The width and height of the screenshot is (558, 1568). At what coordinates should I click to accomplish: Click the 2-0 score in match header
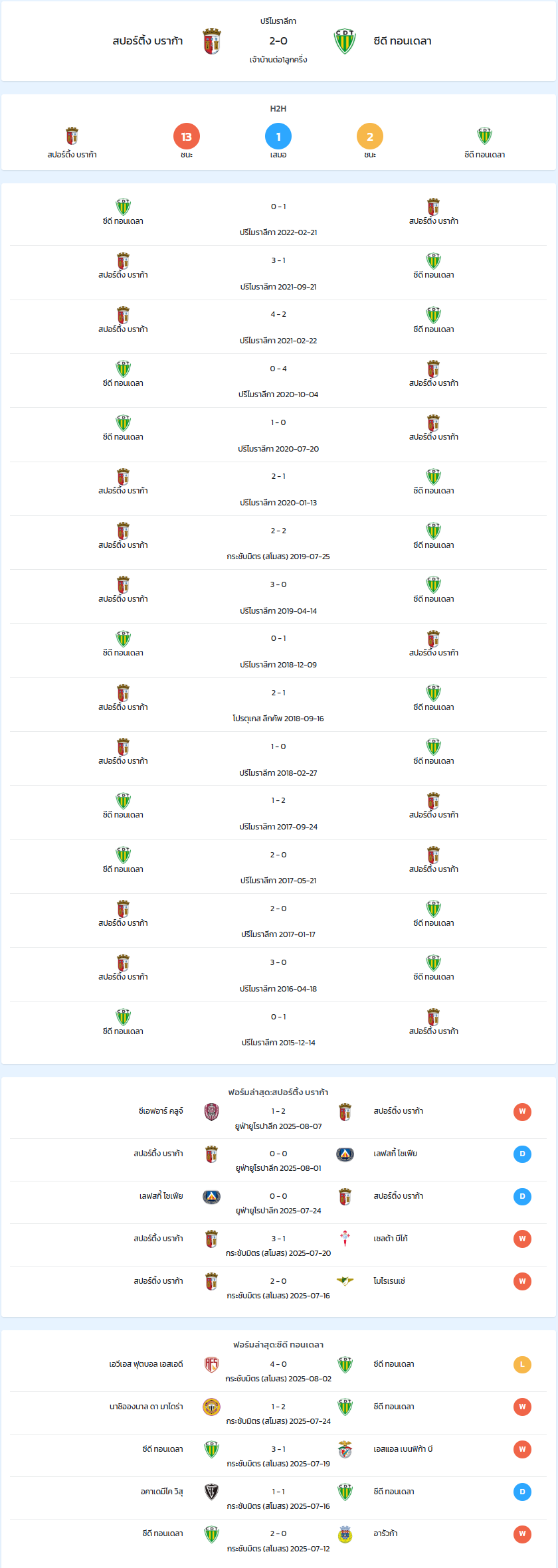[x=278, y=41]
